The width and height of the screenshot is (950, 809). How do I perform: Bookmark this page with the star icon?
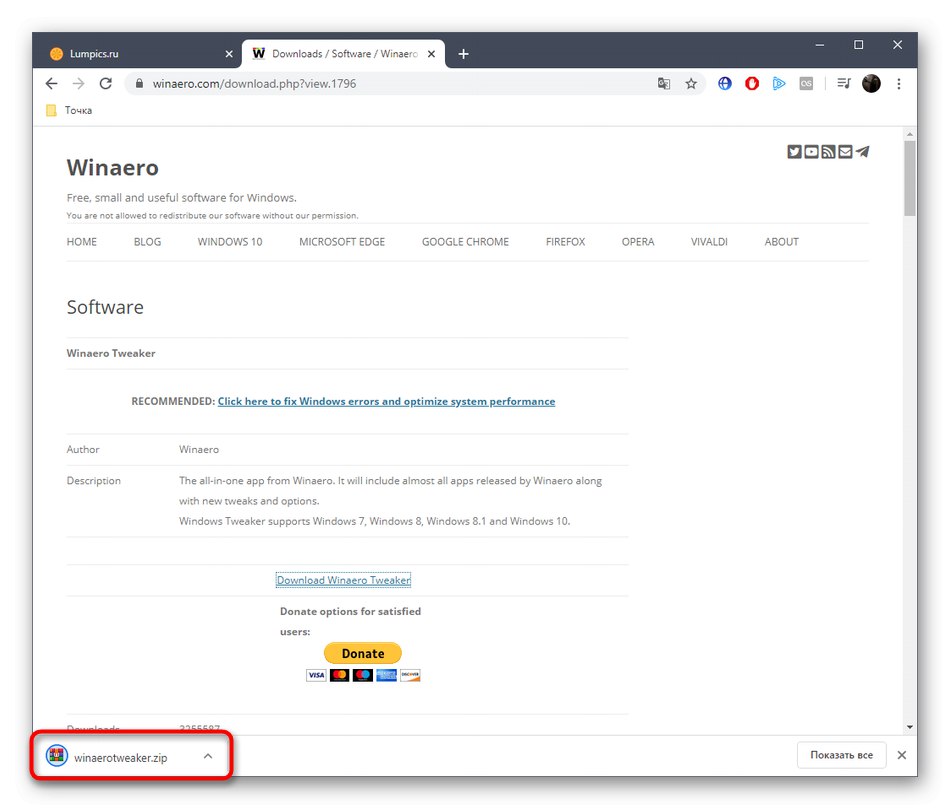tap(691, 84)
